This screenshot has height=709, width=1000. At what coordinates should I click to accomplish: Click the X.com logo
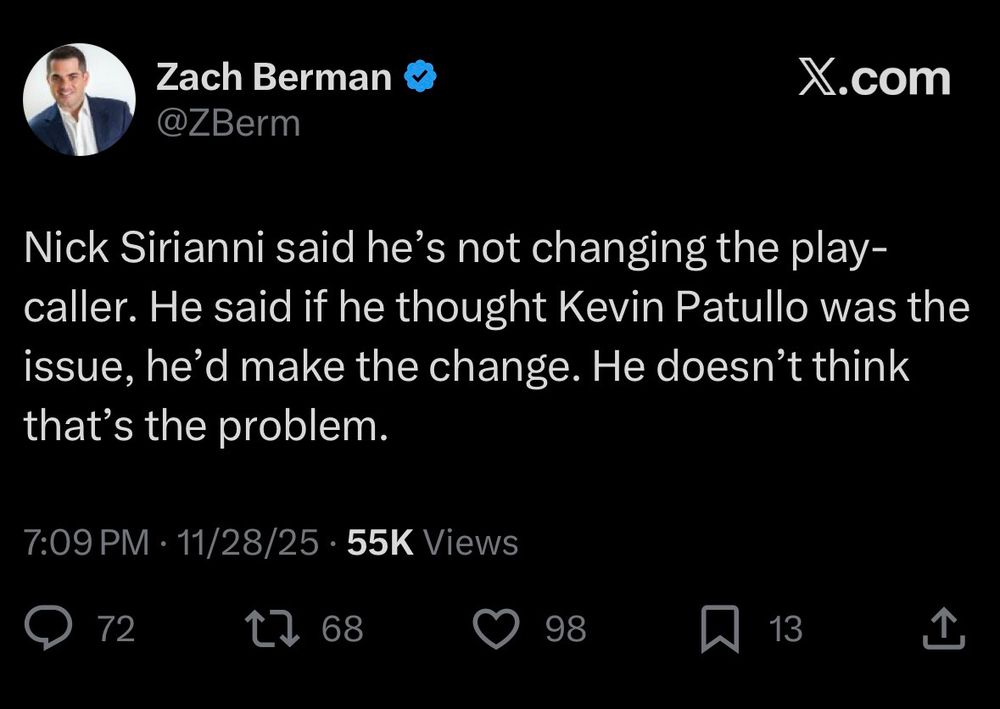tap(873, 78)
